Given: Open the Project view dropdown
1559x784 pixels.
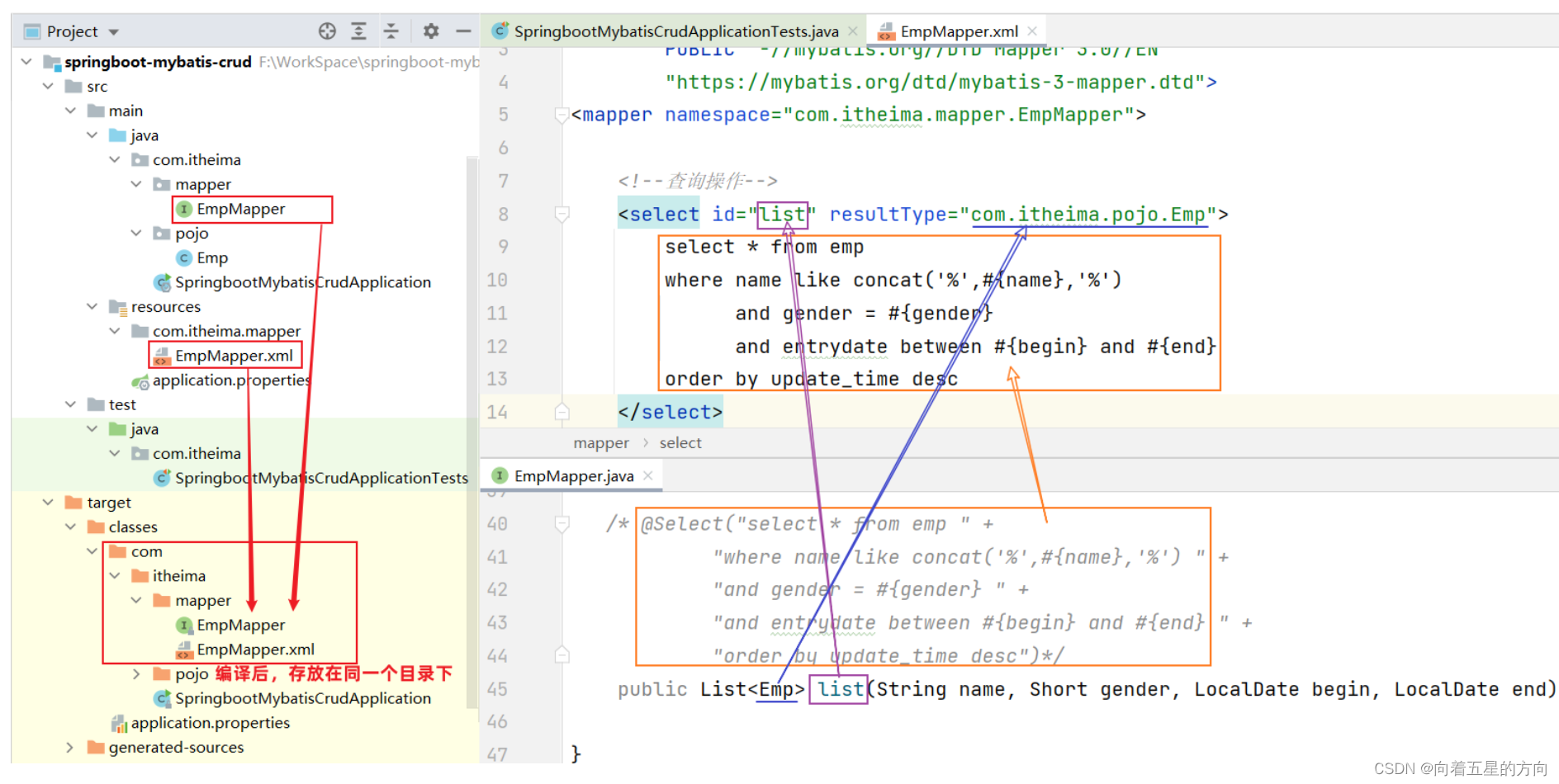Looking at the screenshot, I should click(x=114, y=32).
